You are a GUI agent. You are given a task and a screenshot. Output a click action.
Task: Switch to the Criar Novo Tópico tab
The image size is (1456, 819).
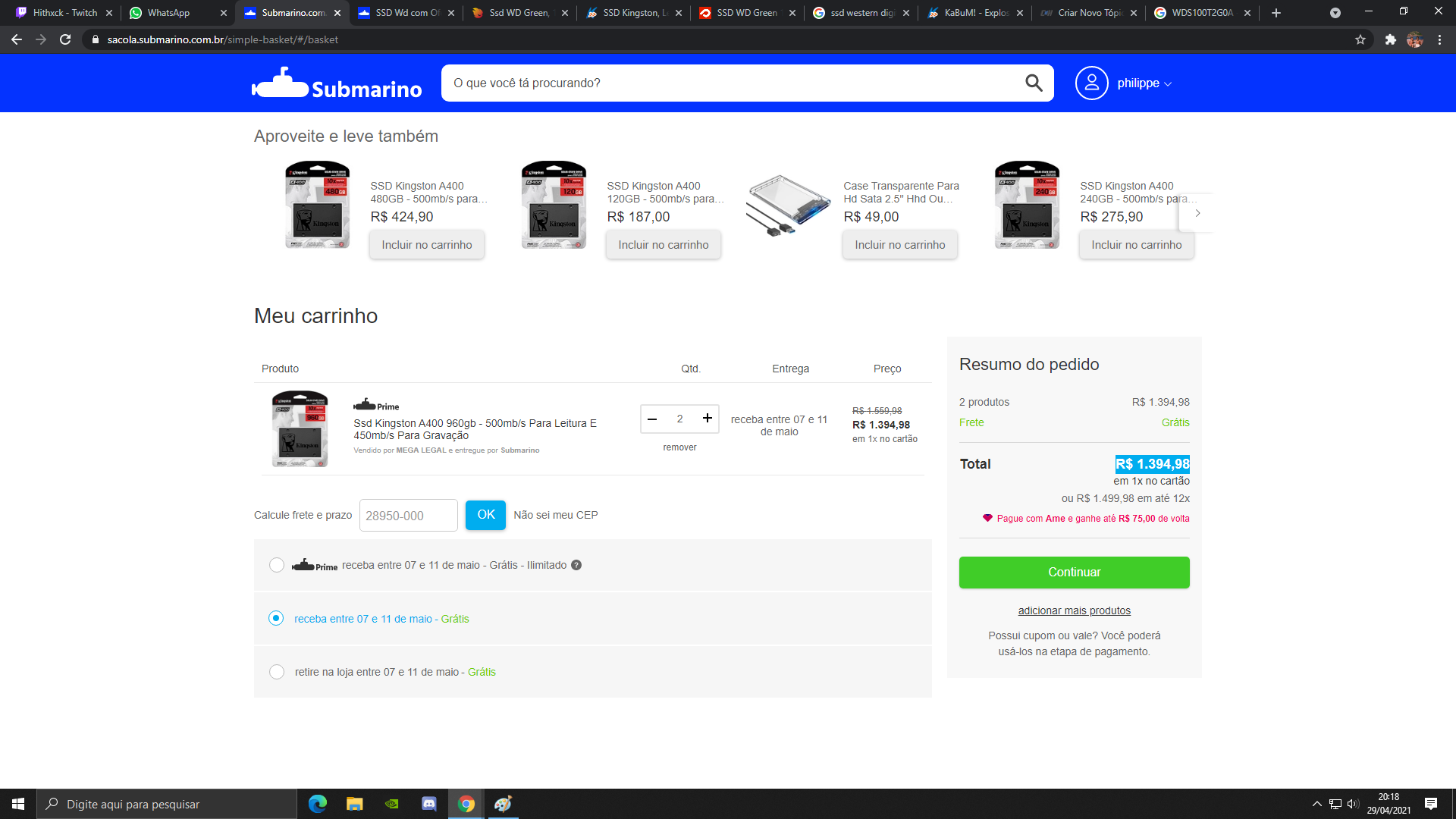click(1088, 13)
